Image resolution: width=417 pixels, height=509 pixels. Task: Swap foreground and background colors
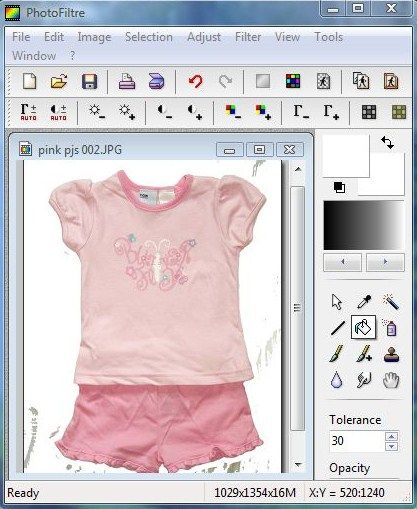pyautogui.click(x=388, y=143)
